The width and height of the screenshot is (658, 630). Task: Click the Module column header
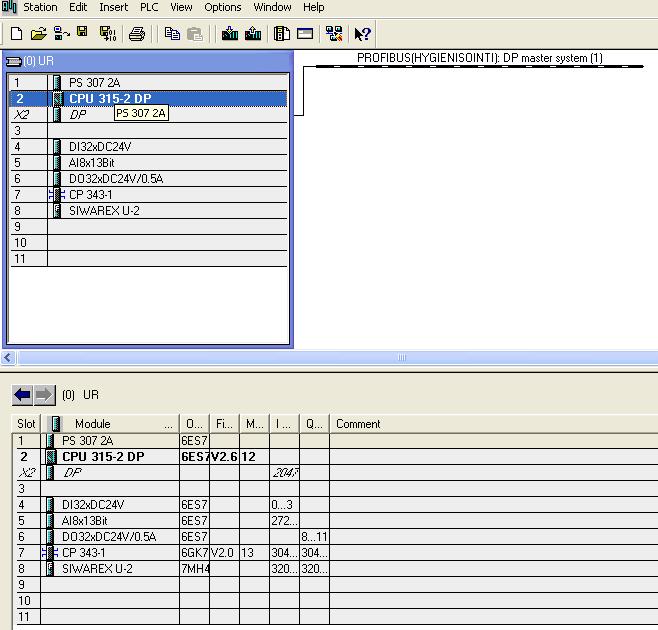coord(110,424)
